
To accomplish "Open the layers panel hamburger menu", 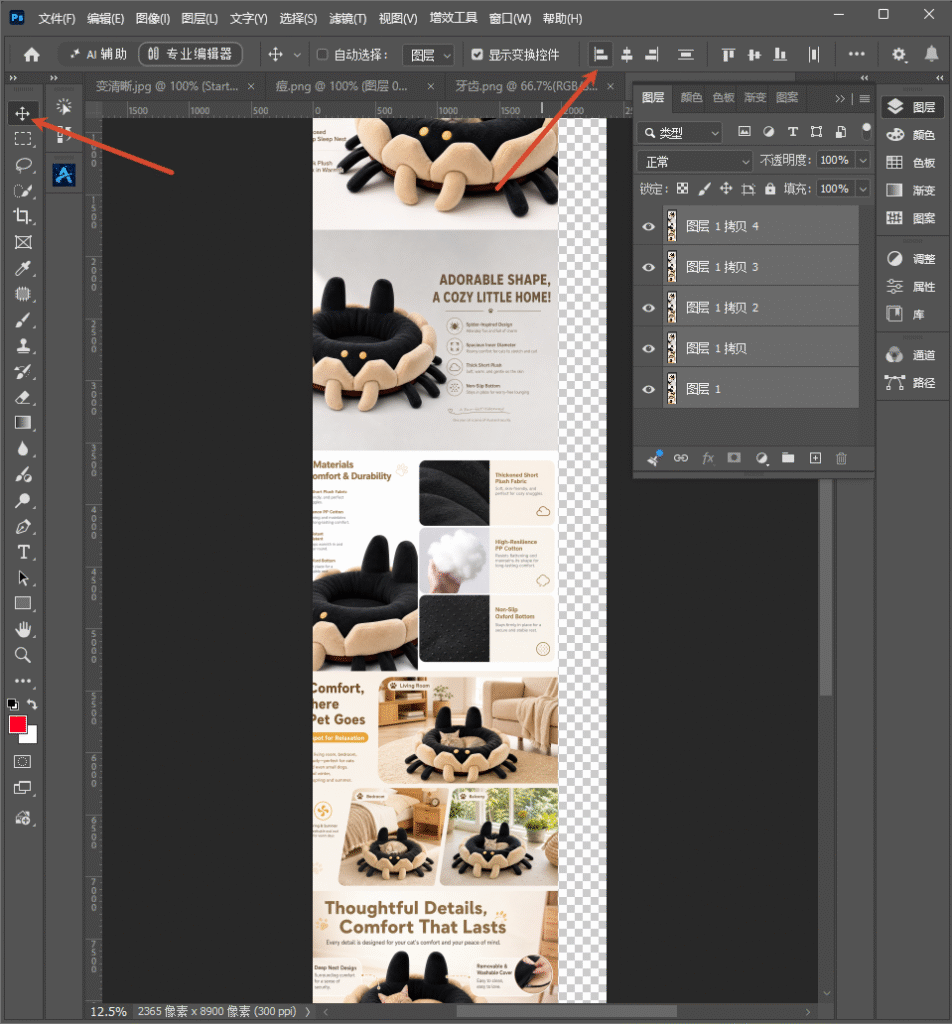I will [x=865, y=99].
